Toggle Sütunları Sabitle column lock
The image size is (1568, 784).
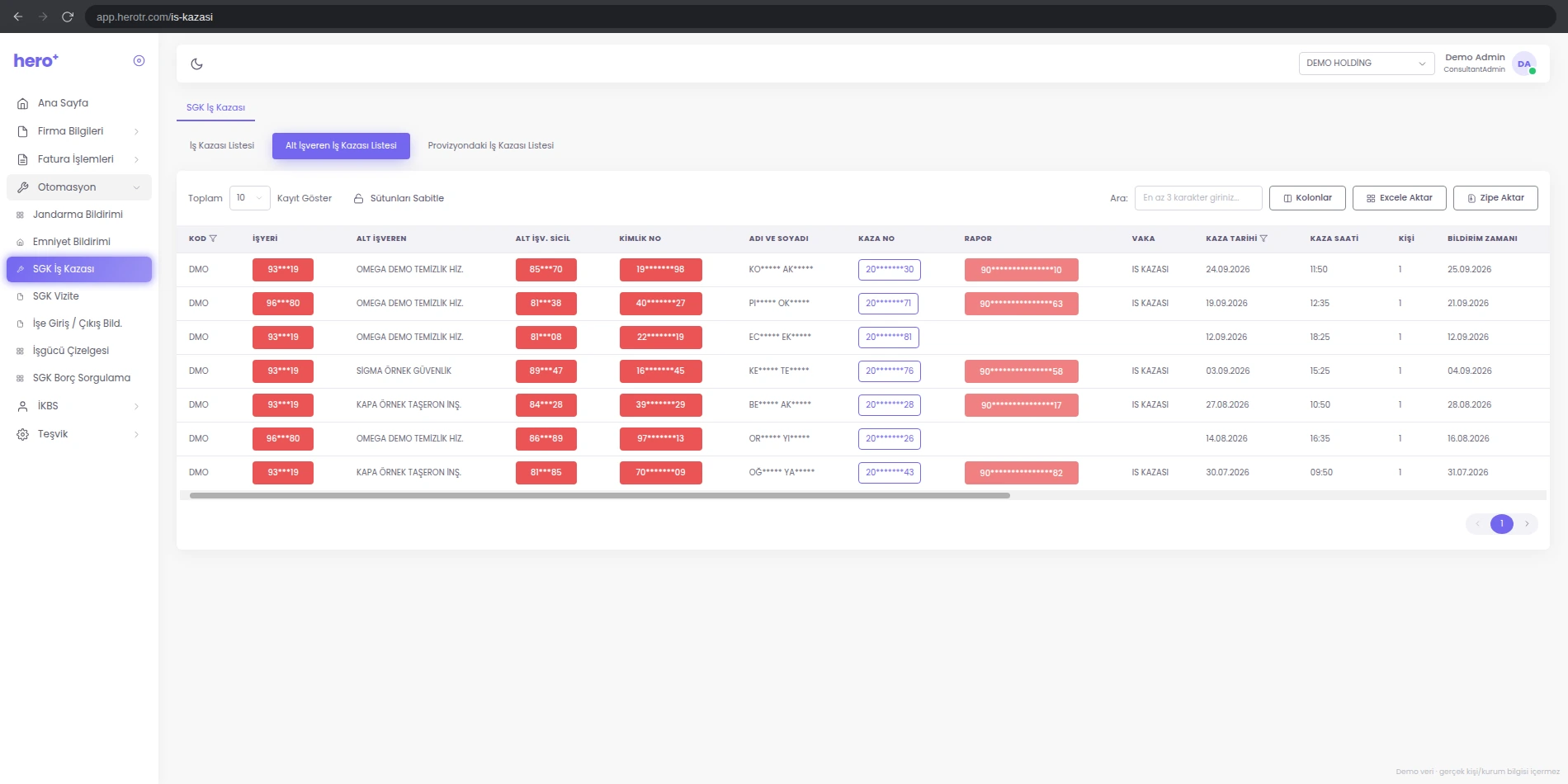pyautogui.click(x=399, y=198)
